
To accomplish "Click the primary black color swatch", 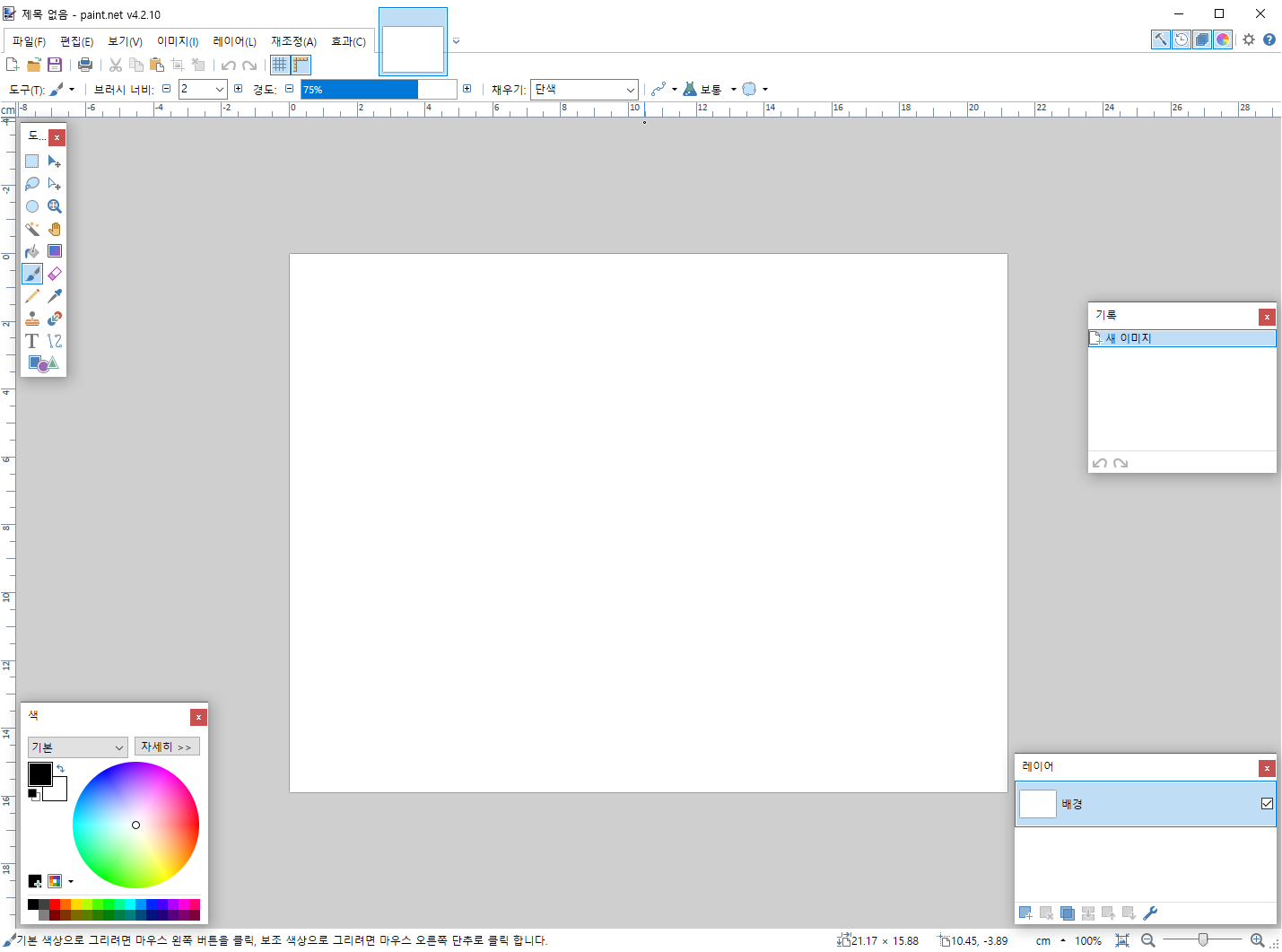I will click(x=39, y=773).
